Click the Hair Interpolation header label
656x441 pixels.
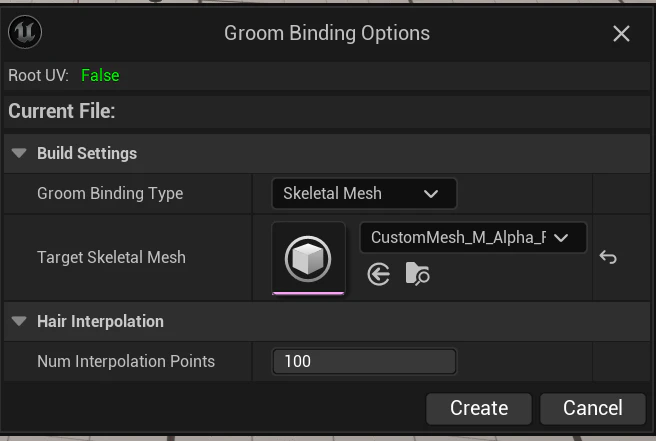[100, 321]
